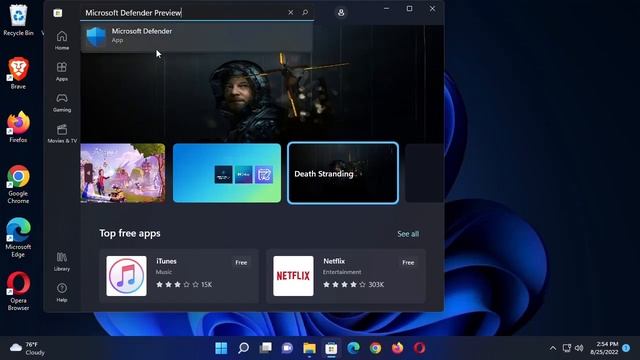Select Brave browser desktop shortcut
The width and height of the screenshot is (640, 360).
(18, 73)
